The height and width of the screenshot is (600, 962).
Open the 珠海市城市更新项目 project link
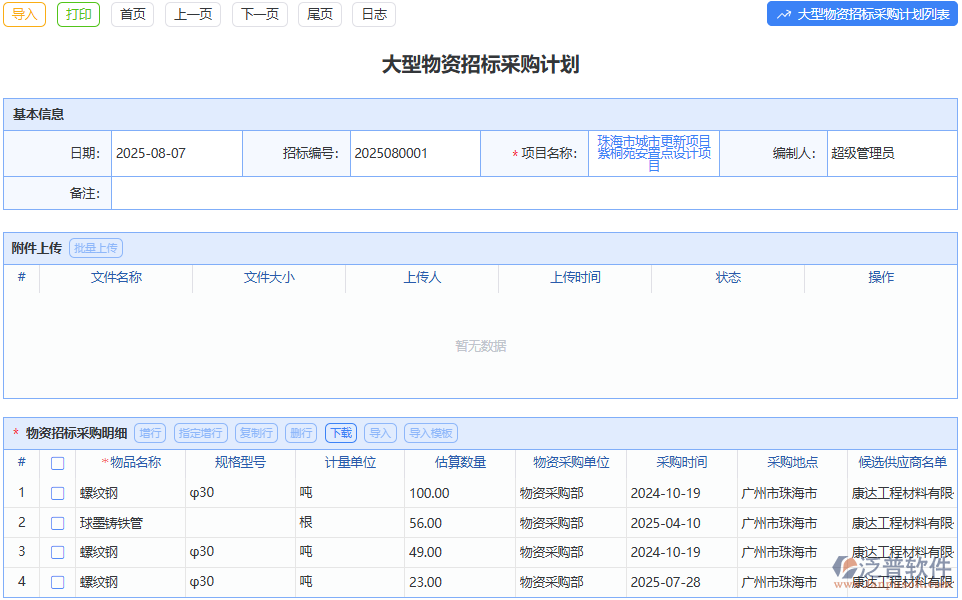tap(654, 152)
